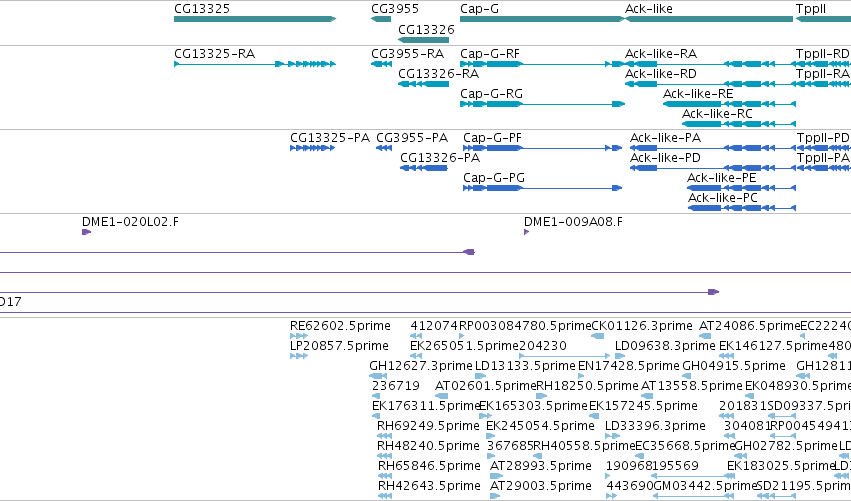This screenshot has height=501, width=851.
Task: Select EST LD13133.5prime
Action: [x=525, y=366]
